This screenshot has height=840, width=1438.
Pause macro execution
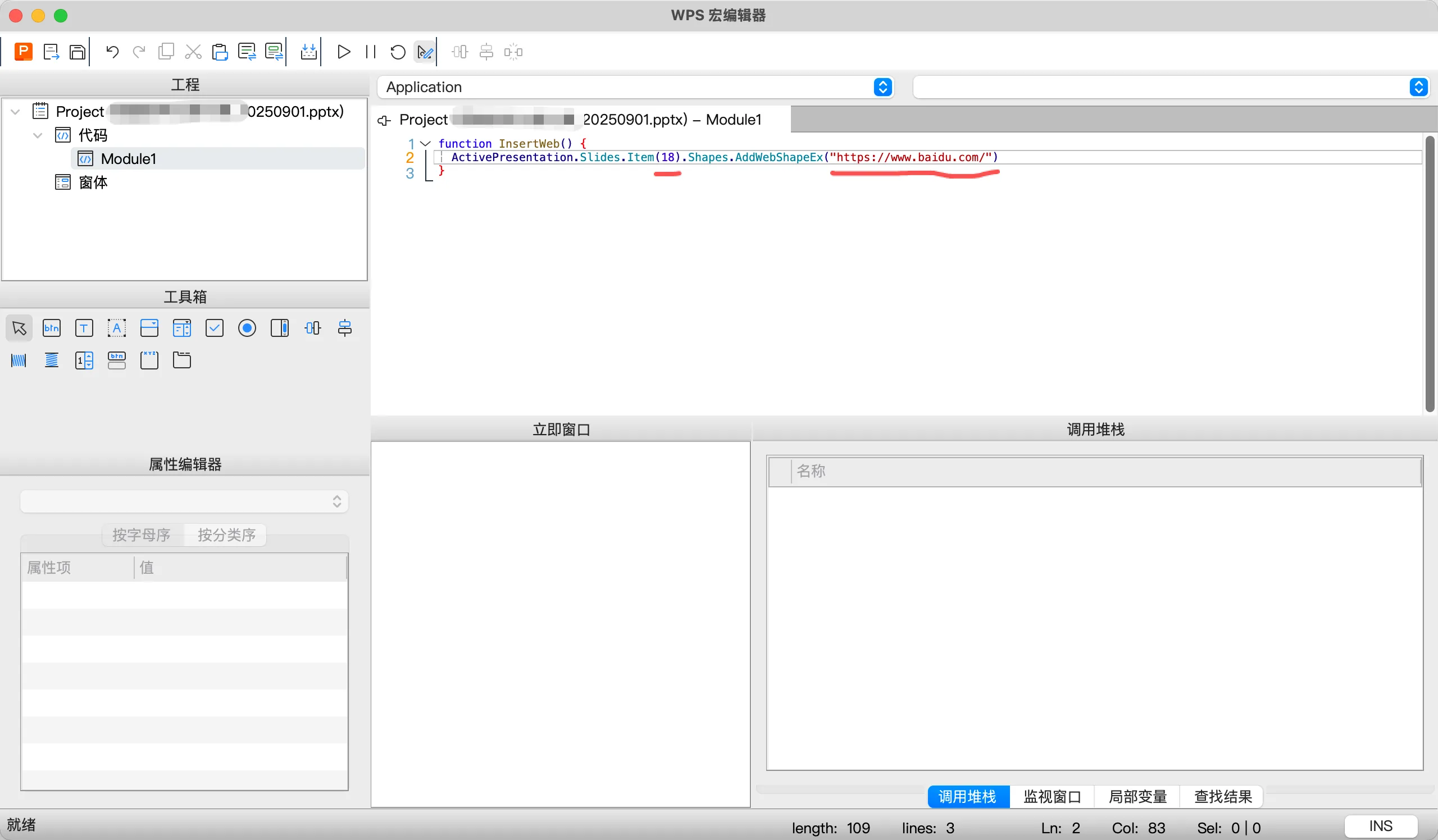point(370,51)
